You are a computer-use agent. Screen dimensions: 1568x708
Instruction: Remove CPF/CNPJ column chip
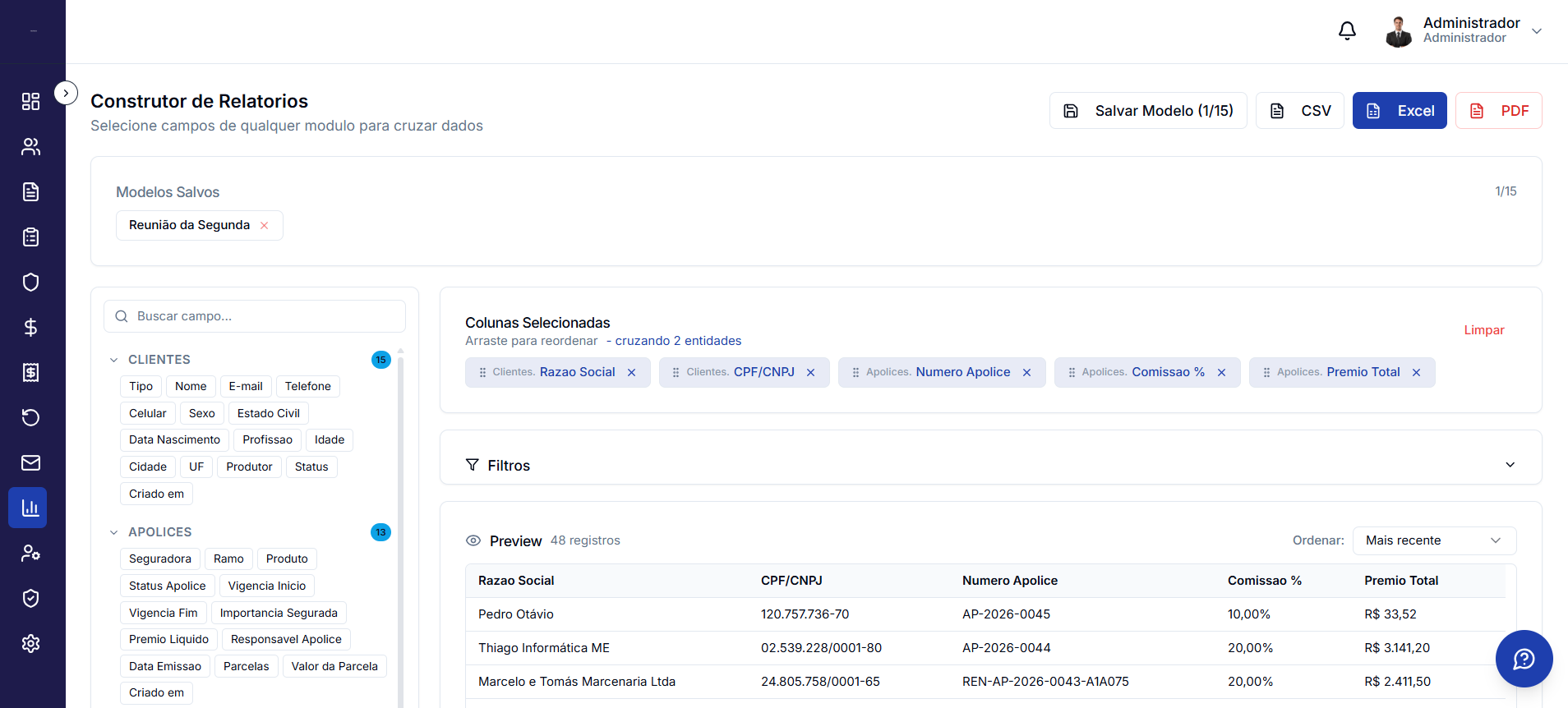(811, 372)
